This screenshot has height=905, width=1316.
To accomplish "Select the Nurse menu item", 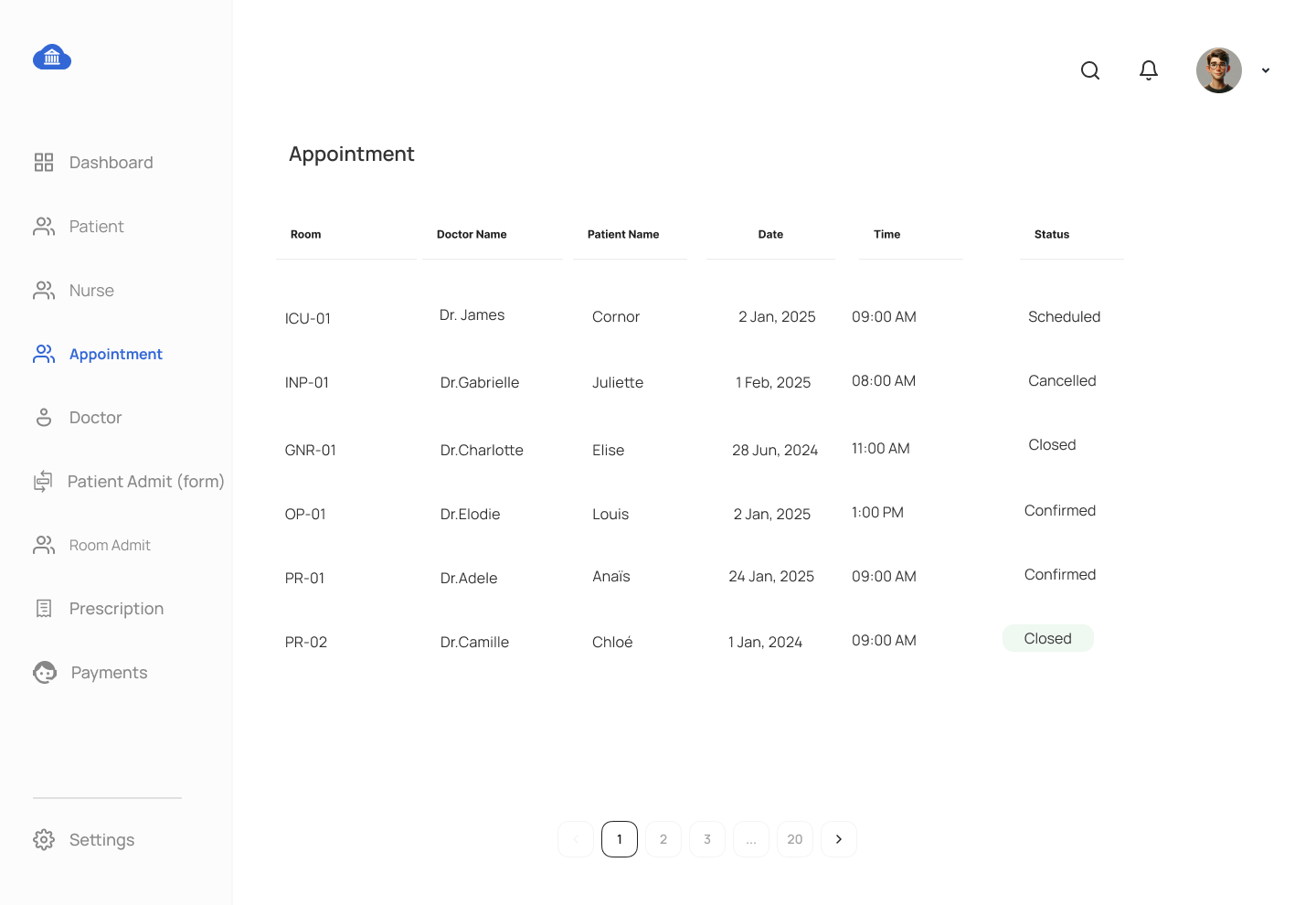I will coord(91,291).
